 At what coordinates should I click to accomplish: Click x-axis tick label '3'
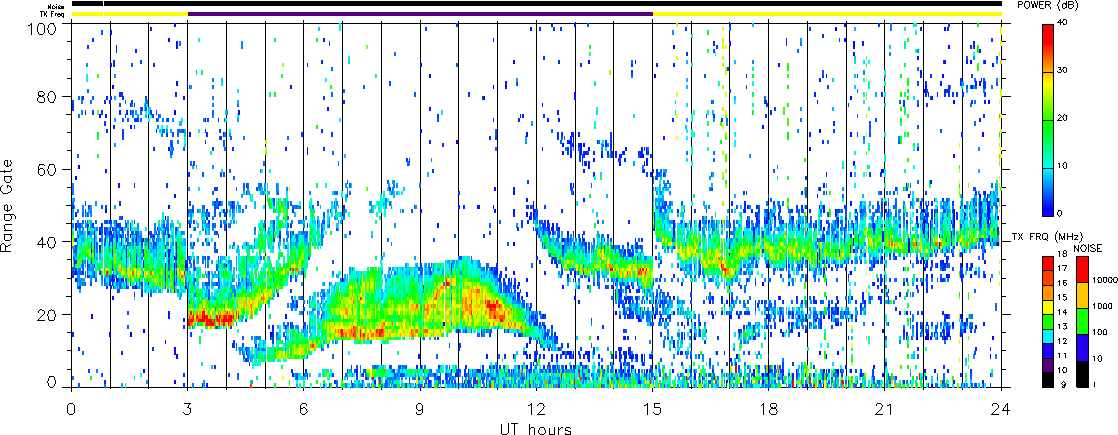click(x=188, y=409)
